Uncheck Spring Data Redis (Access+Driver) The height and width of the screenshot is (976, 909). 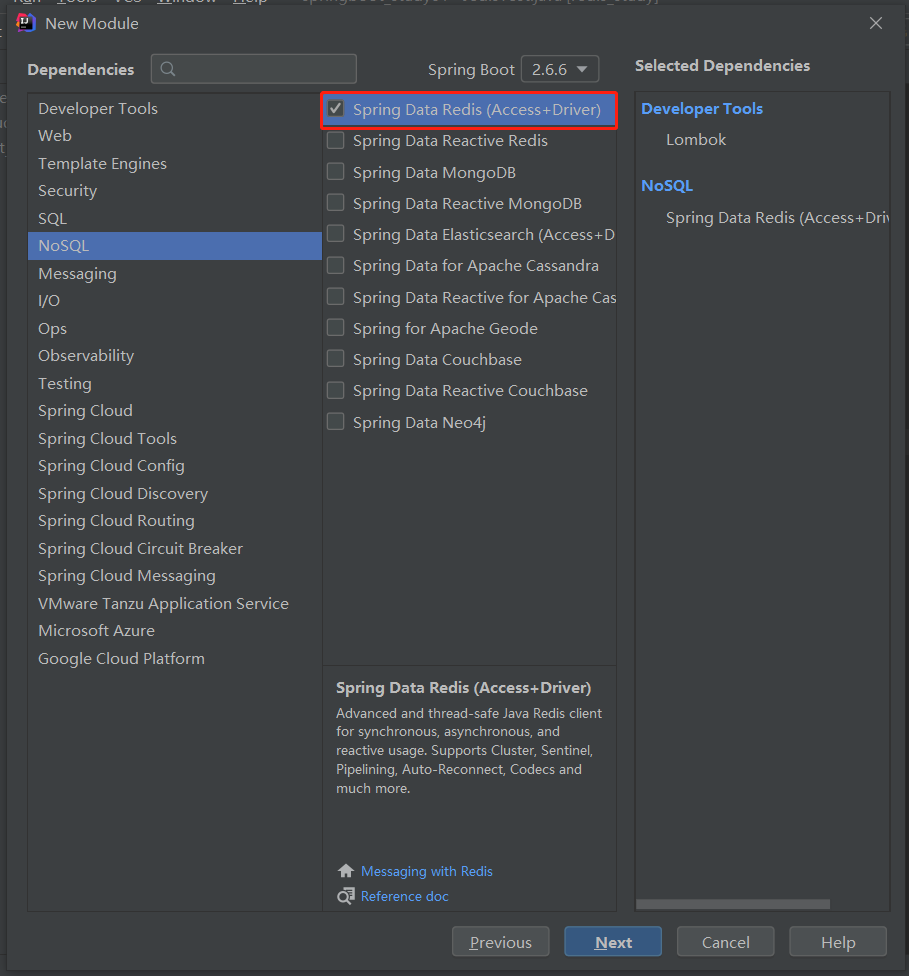click(336, 109)
